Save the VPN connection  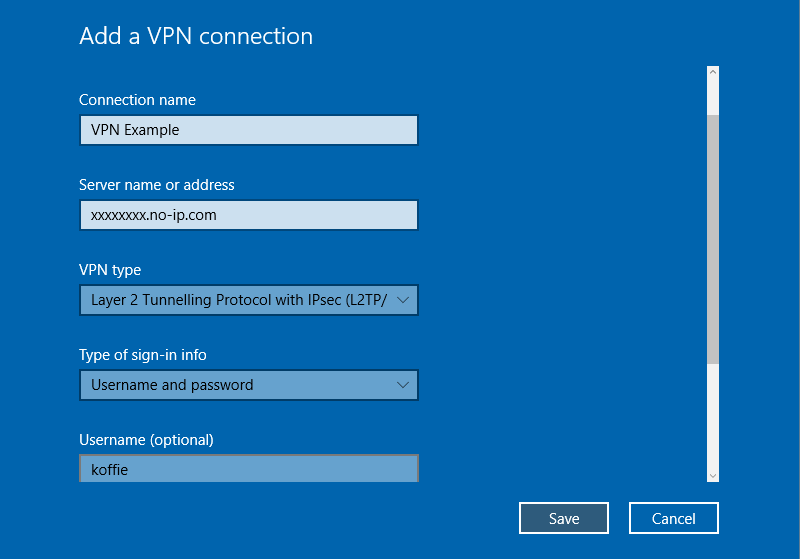click(564, 518)
